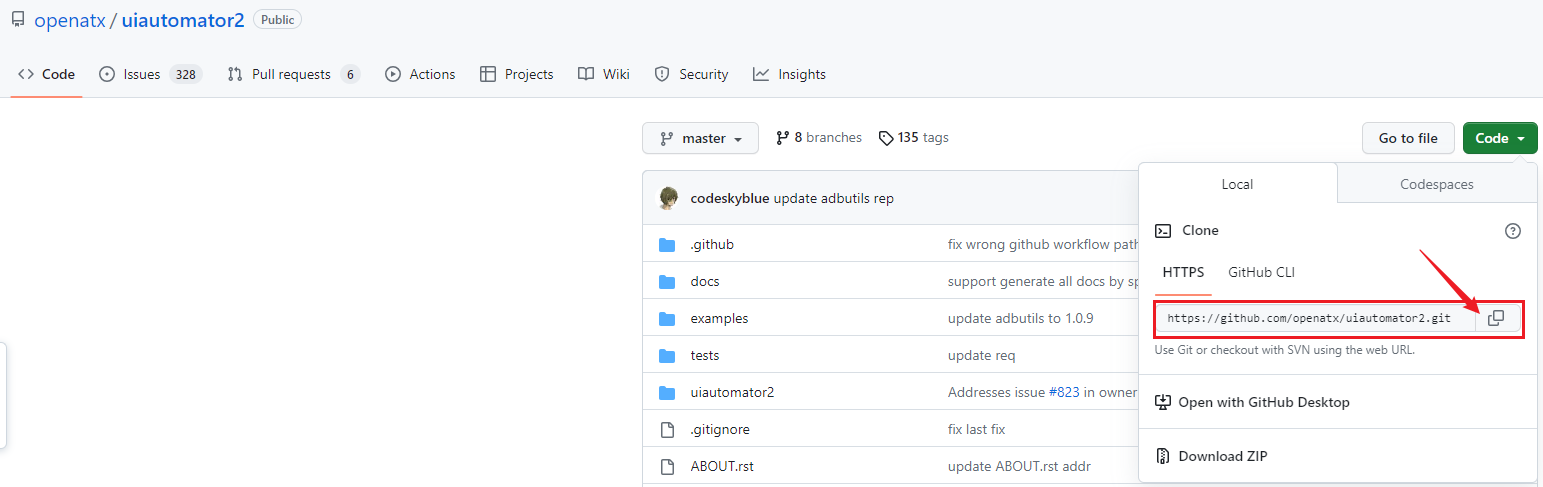Open the update adbutils to 1.0.9 commit
Viewport: 1543px width, 487px height.
click(1020, 318)
